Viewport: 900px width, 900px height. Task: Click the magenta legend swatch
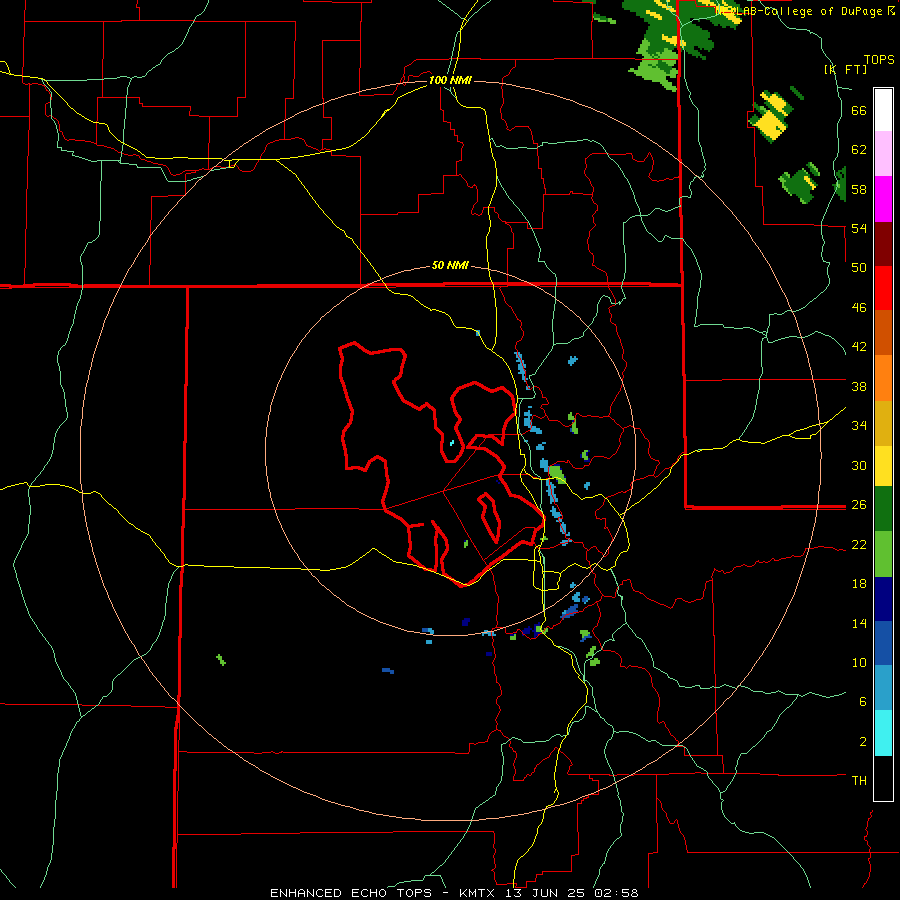click(x=883, y=199)
